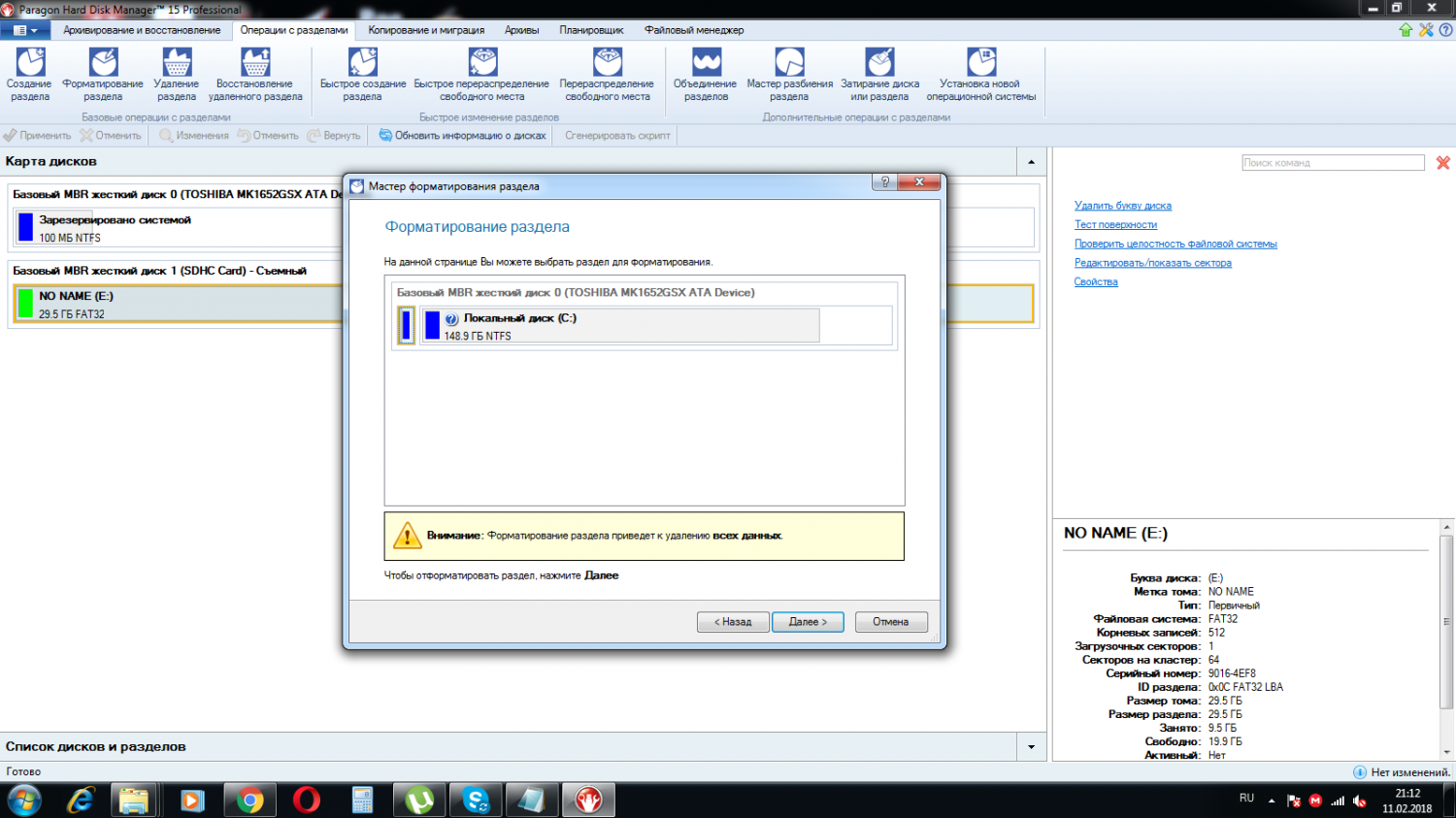
Task: Open the Изменения toolbar item
Action: (x=194, y=136)
